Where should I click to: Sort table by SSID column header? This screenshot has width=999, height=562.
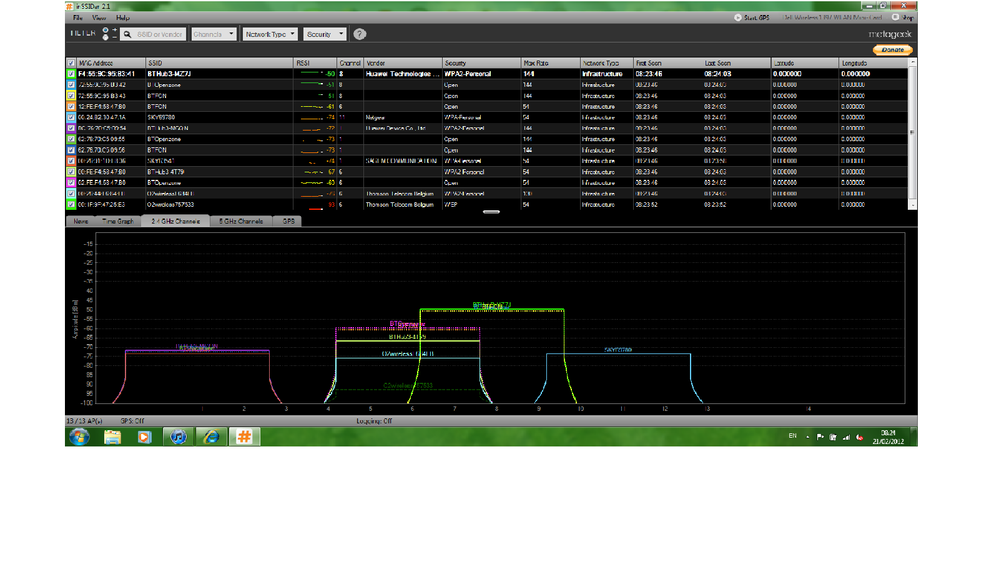coord(220,63)
